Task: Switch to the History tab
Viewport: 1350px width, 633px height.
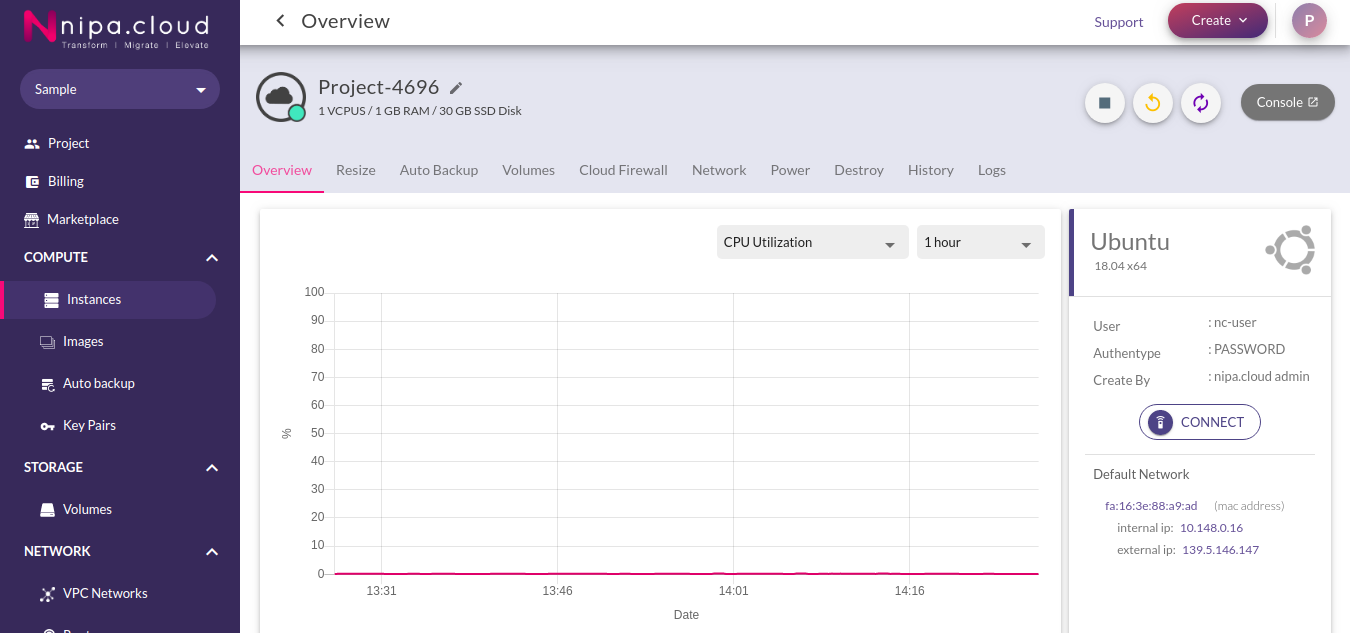Action: (x=931, y=170)
